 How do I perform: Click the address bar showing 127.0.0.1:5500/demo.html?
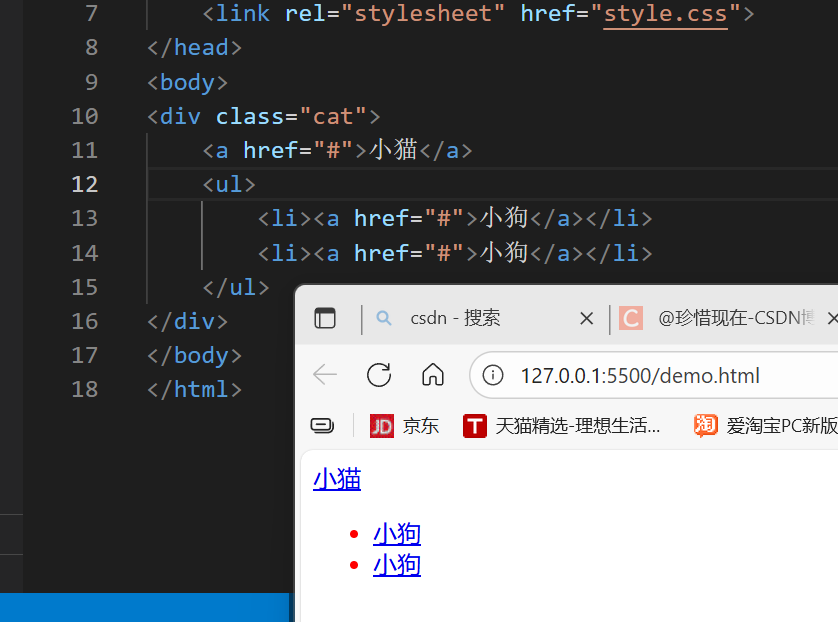654,375
